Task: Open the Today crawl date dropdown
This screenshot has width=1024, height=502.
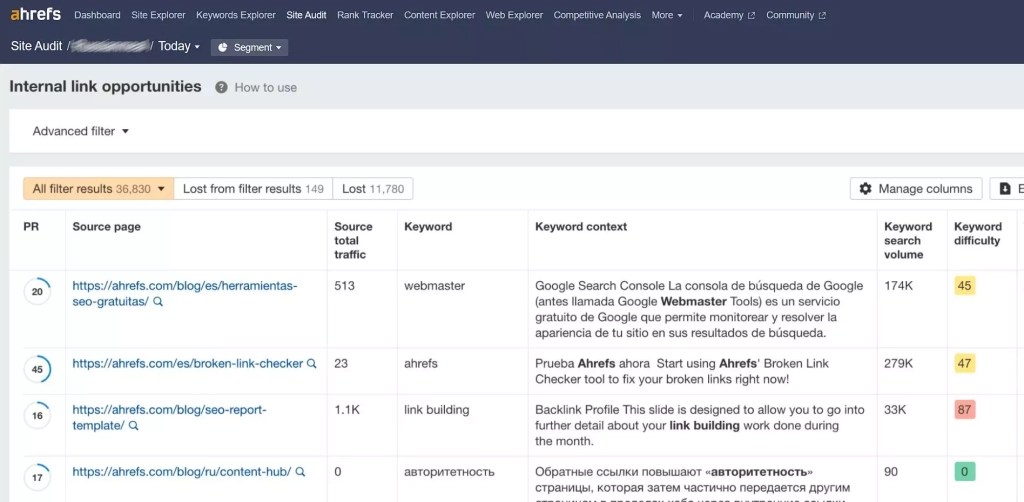Action: pos(179,46)
